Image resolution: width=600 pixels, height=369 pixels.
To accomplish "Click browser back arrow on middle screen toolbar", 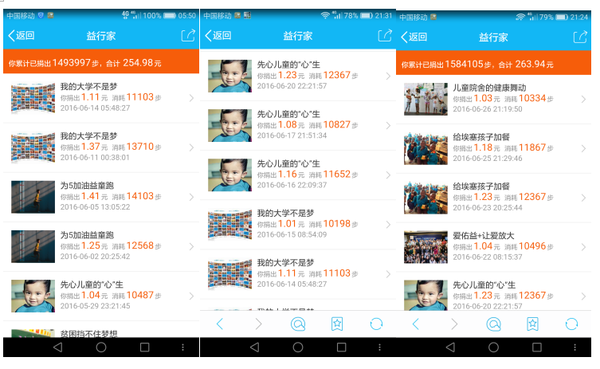I will (x=220, y=324).
